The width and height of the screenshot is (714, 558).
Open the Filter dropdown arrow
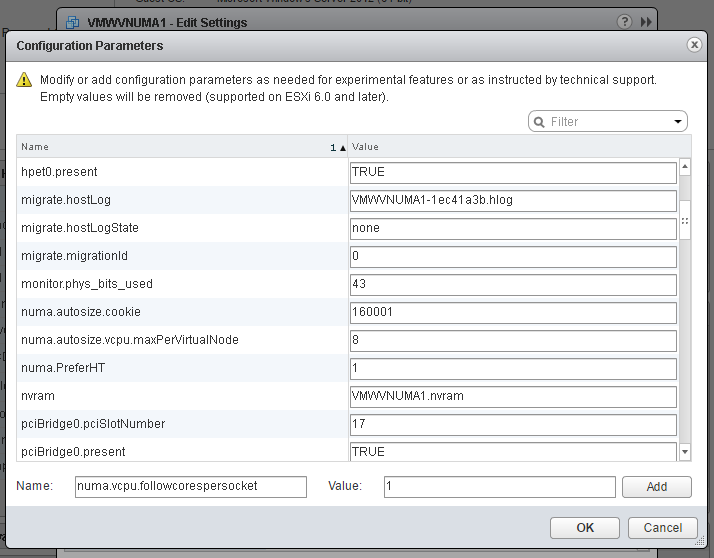[678, 122]
